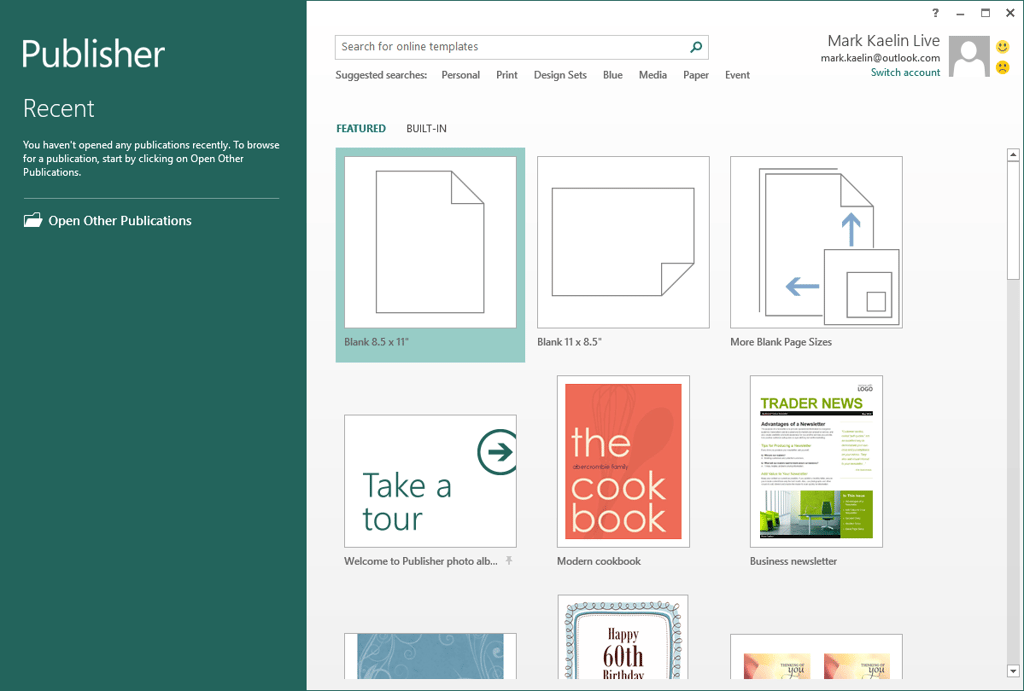Open the Help question mark icon
1024x691 pixels.
pyautogui.click(x=935, y=12)
